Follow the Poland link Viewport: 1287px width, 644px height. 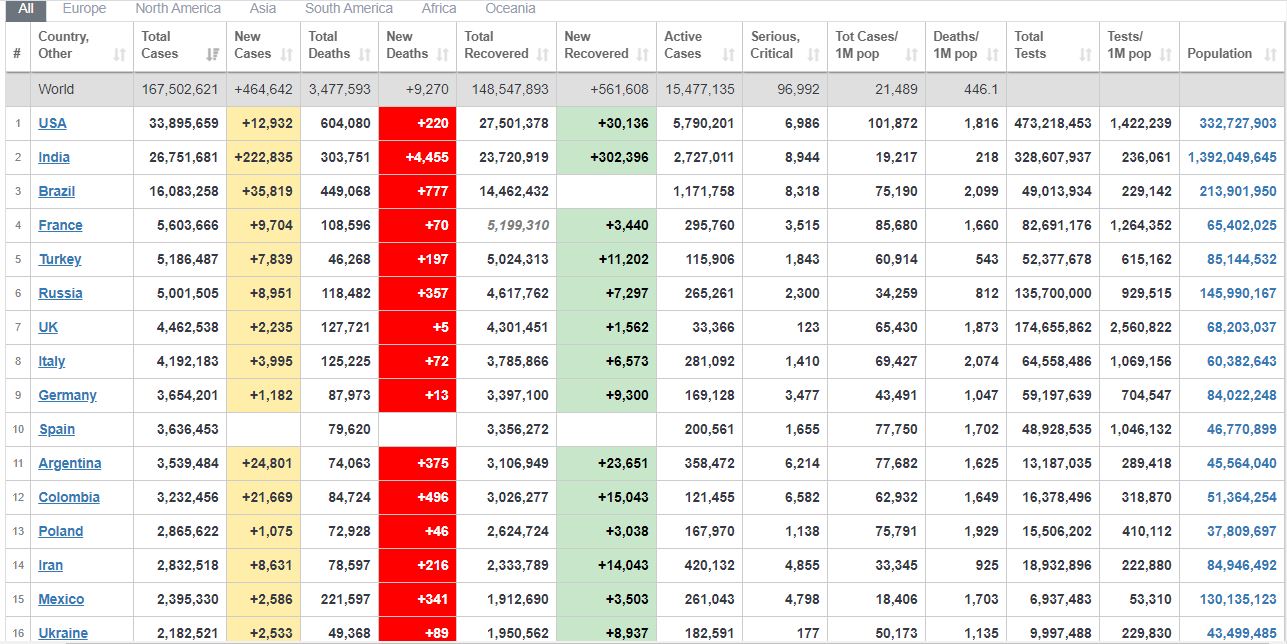(60, 531)
